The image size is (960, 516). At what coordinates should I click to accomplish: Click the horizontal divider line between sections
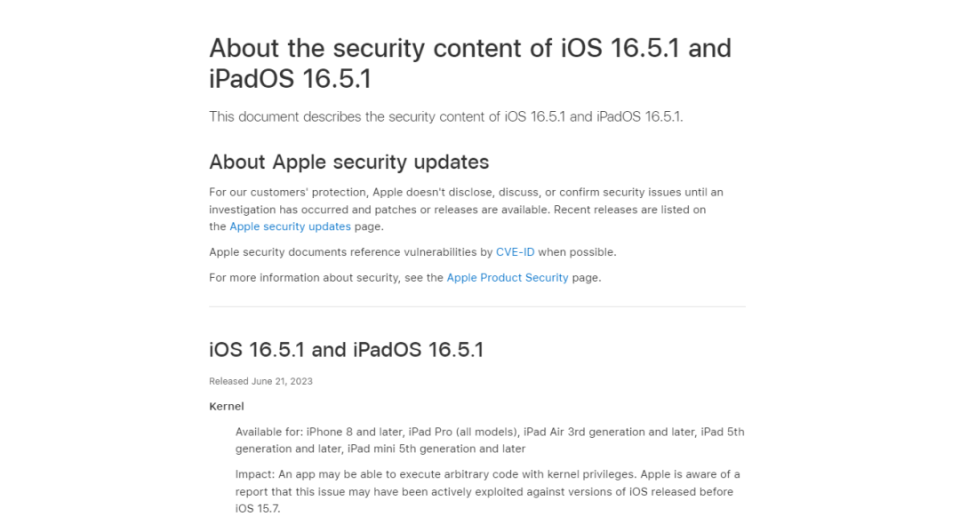point(477,306)
